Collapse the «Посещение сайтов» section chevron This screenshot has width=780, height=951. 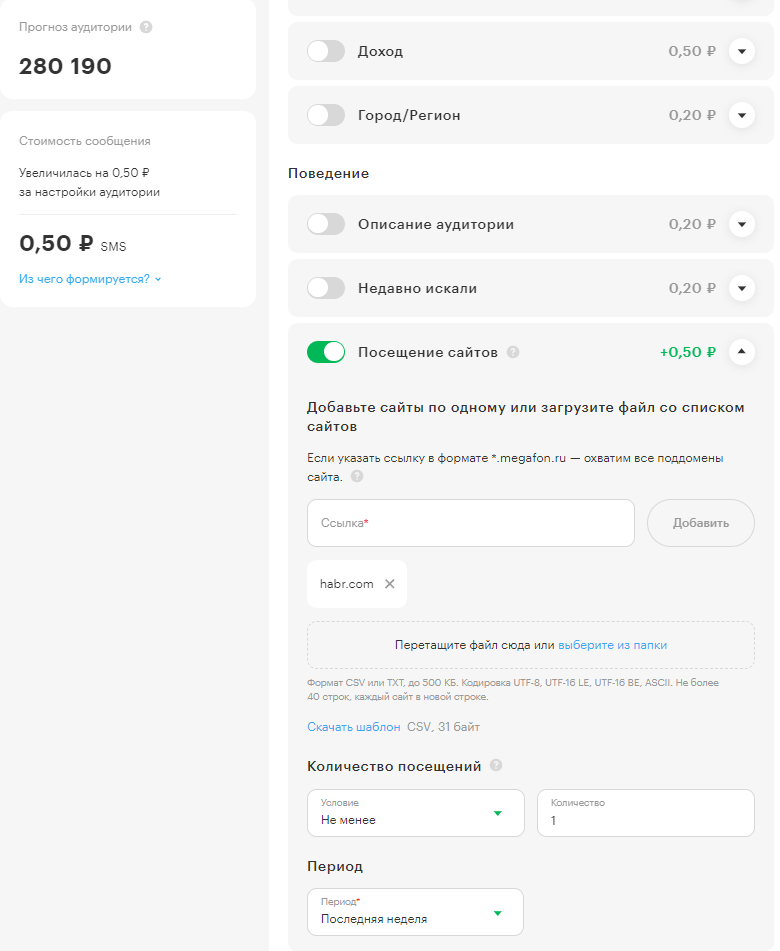coord(742,352)
